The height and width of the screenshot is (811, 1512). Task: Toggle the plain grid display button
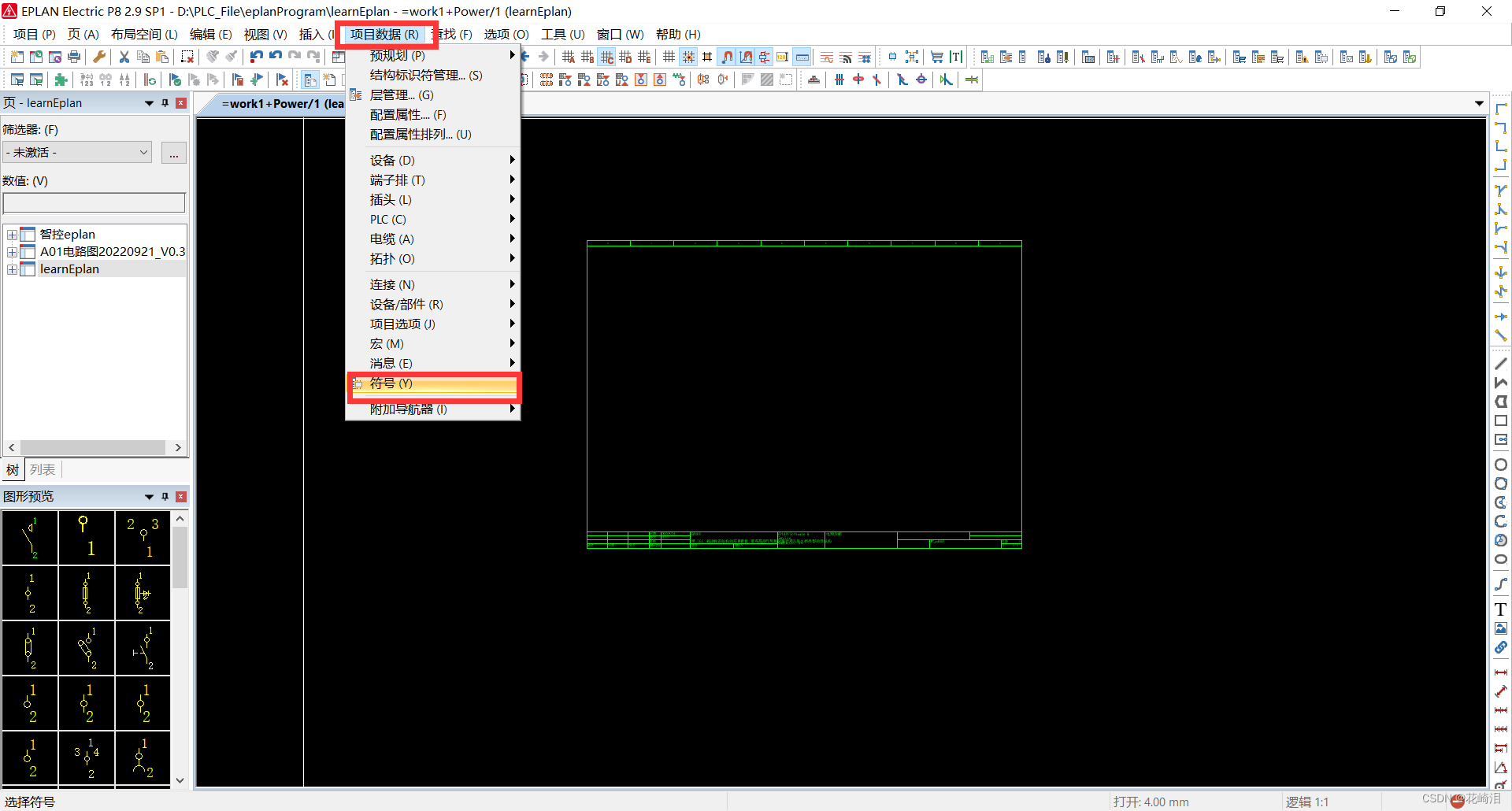[669, 57]
